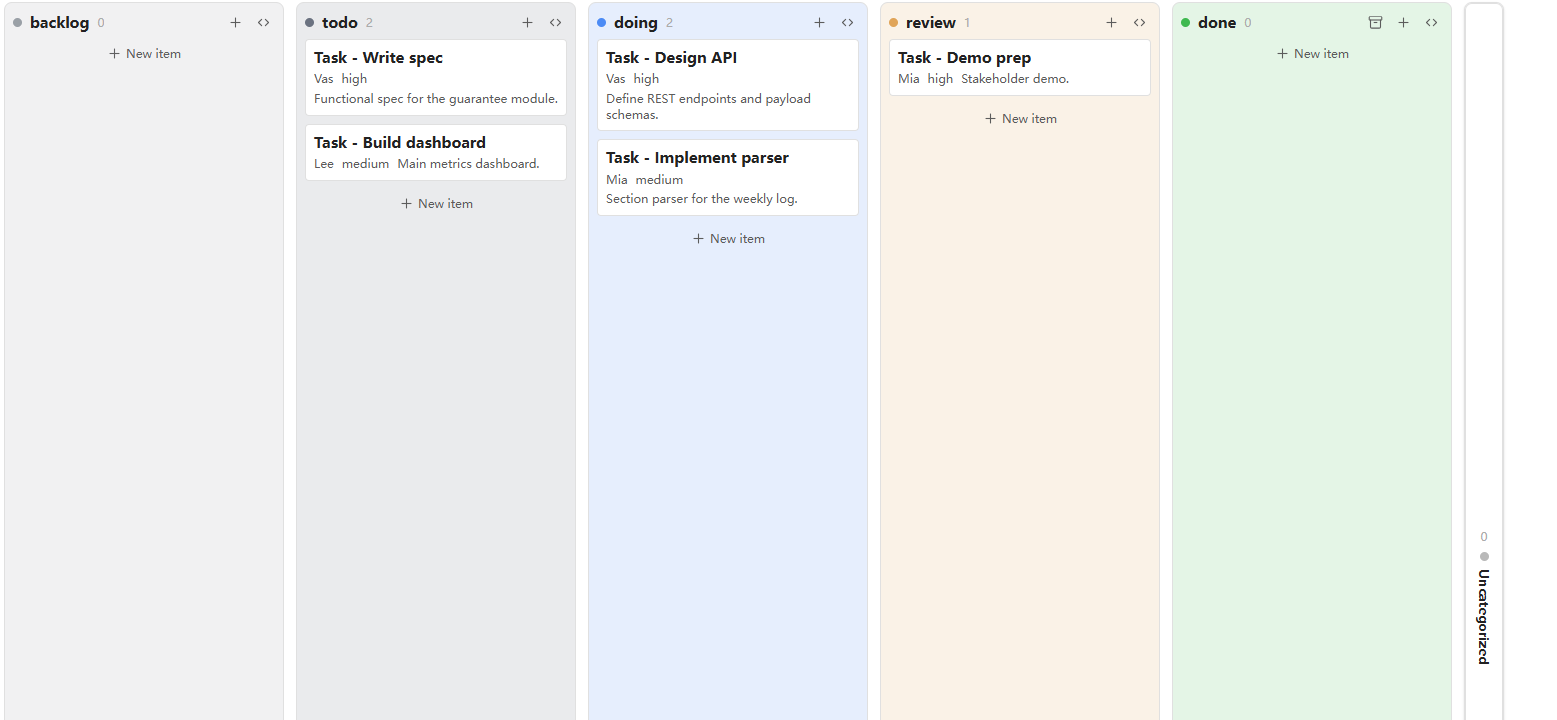
Task: Click the blue status dot beside doing
Action: point(601,23)
